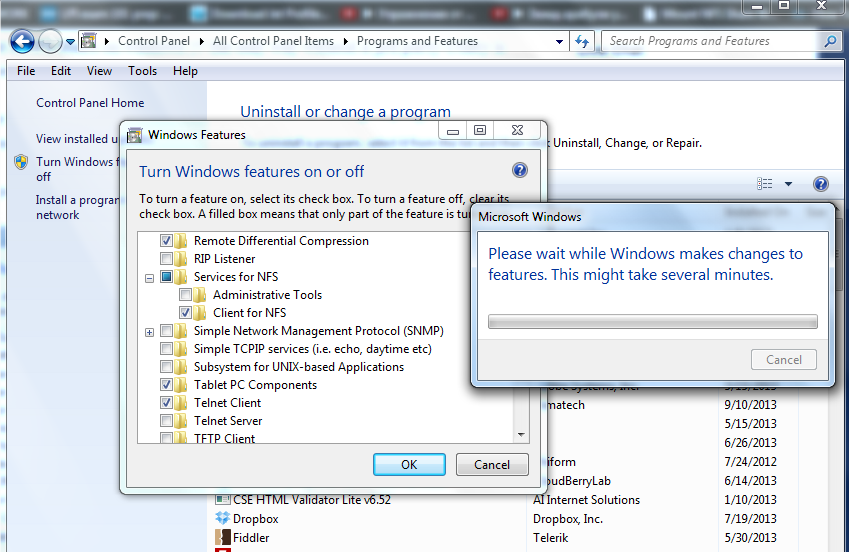Select Dropbox, Inc. publisher cell

point(567,519)
